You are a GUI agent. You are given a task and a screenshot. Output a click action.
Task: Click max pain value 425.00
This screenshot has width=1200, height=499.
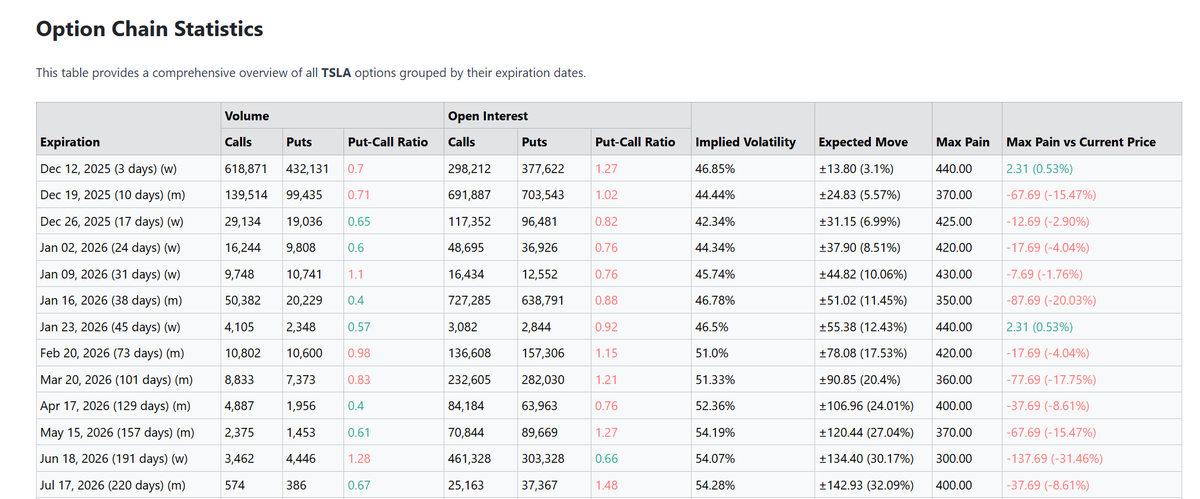[953, 220]
